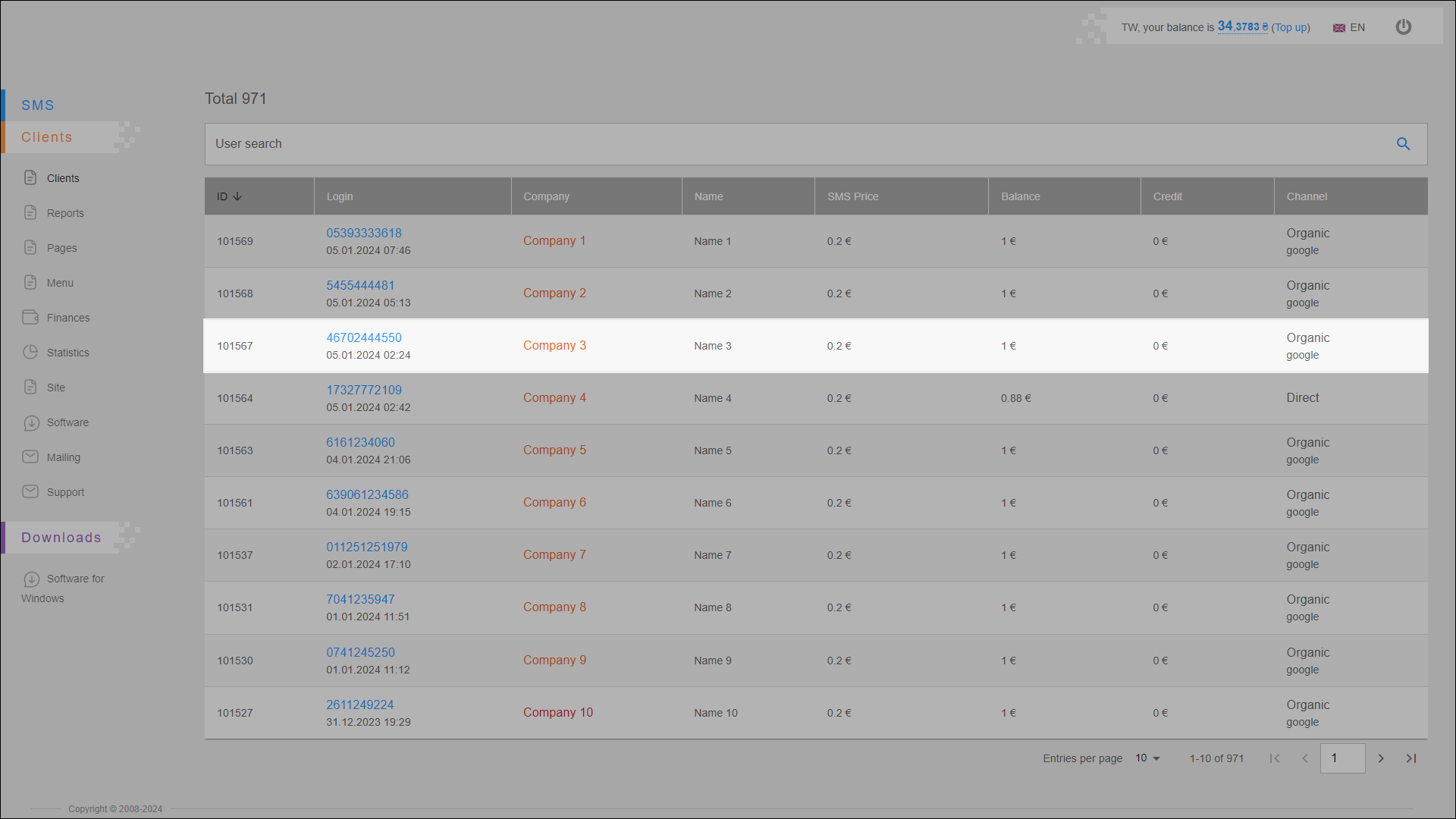Open Support from the sidebar

[x=65, y=492]
